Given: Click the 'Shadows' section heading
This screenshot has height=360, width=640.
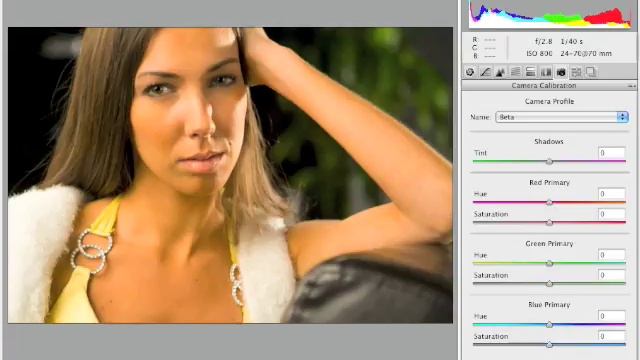Looking at the screenshot, I should tap(549, 142).
